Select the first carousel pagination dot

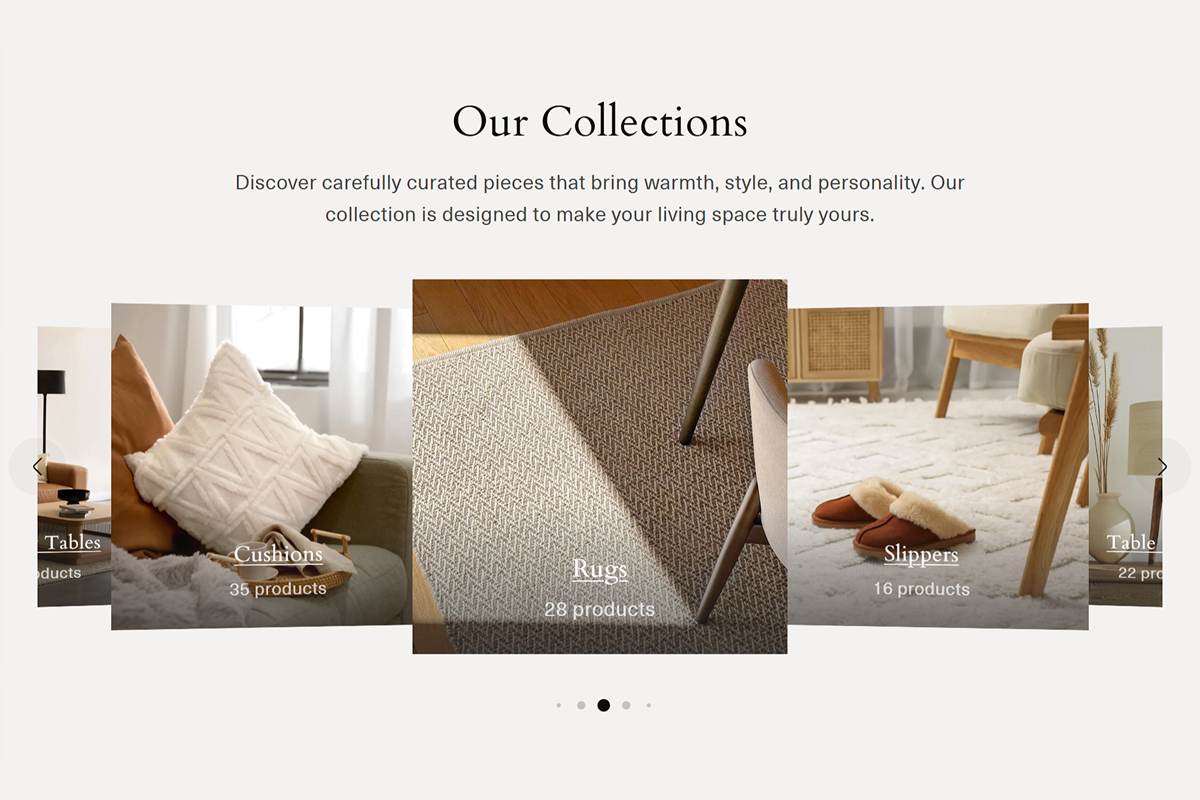(558, 705)
